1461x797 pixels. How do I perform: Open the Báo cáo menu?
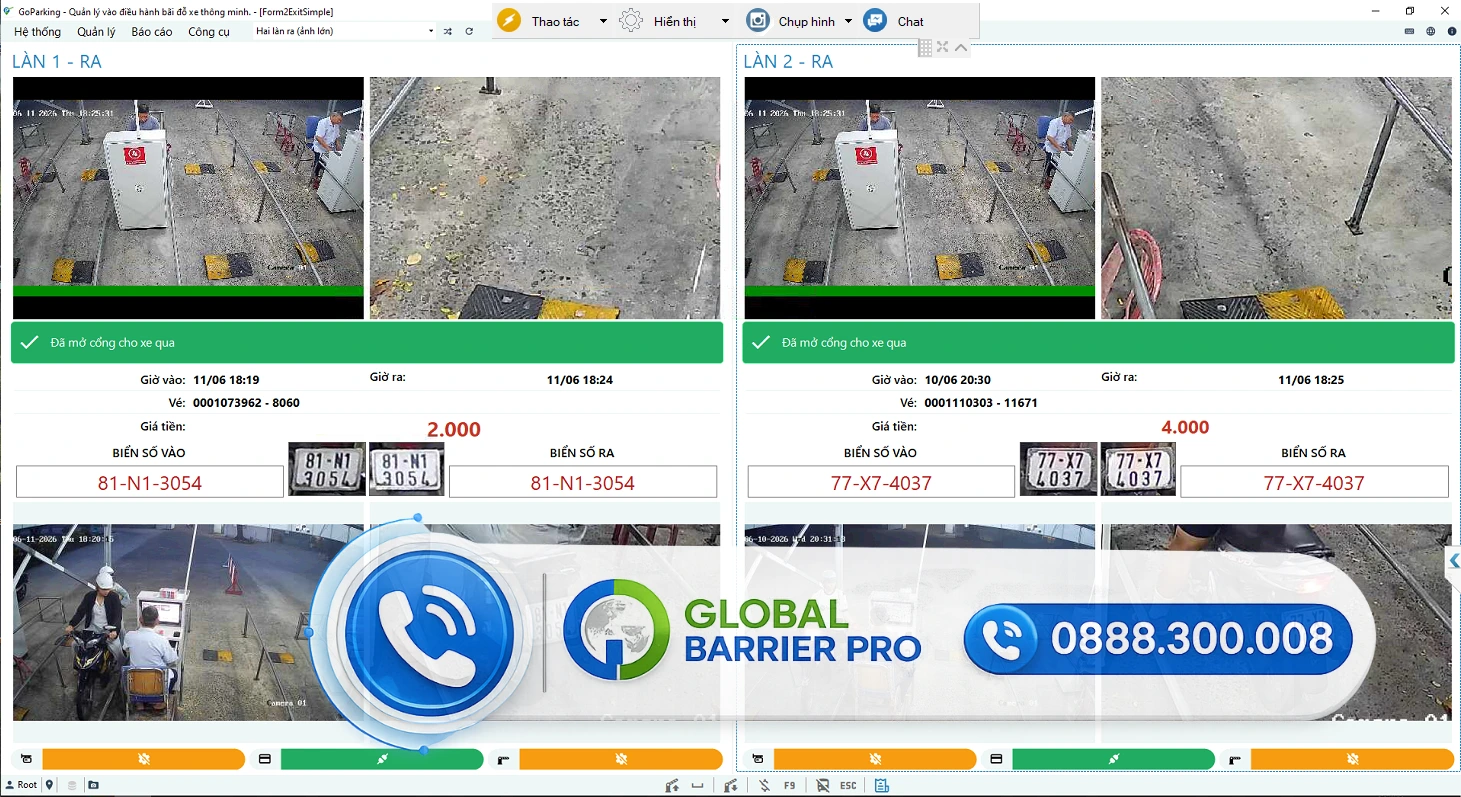(x=152, y=32)
